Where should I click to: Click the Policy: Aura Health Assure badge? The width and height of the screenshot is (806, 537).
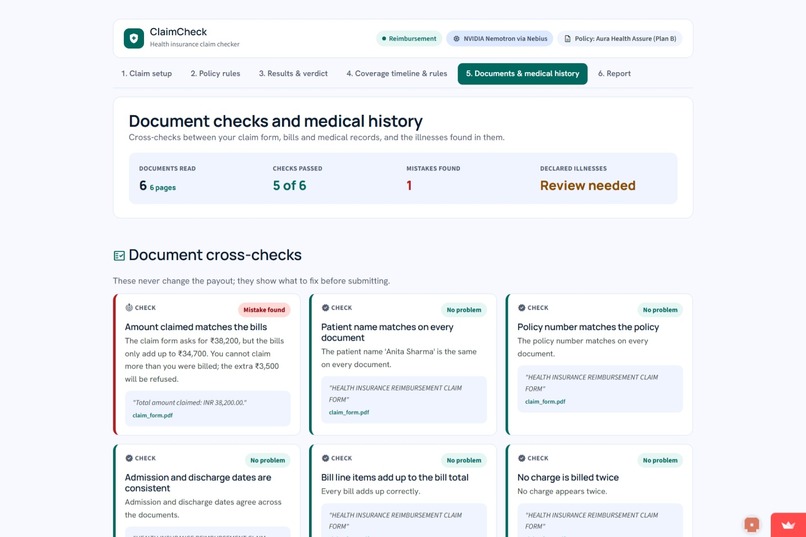(620, 39)
